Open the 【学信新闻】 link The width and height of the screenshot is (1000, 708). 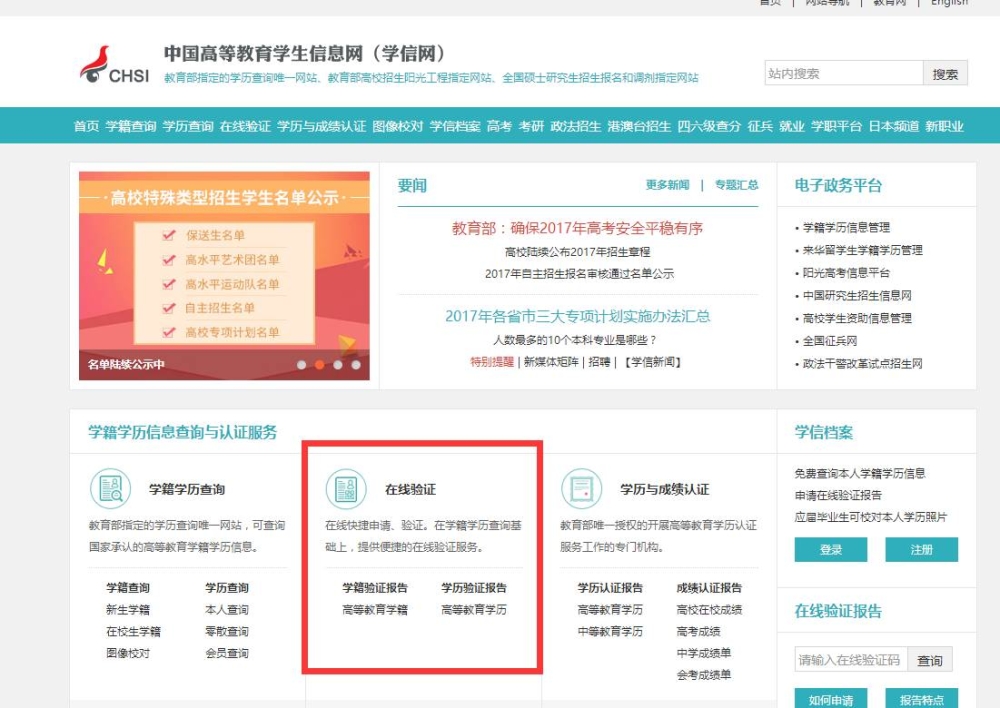[x=652, y=362]
